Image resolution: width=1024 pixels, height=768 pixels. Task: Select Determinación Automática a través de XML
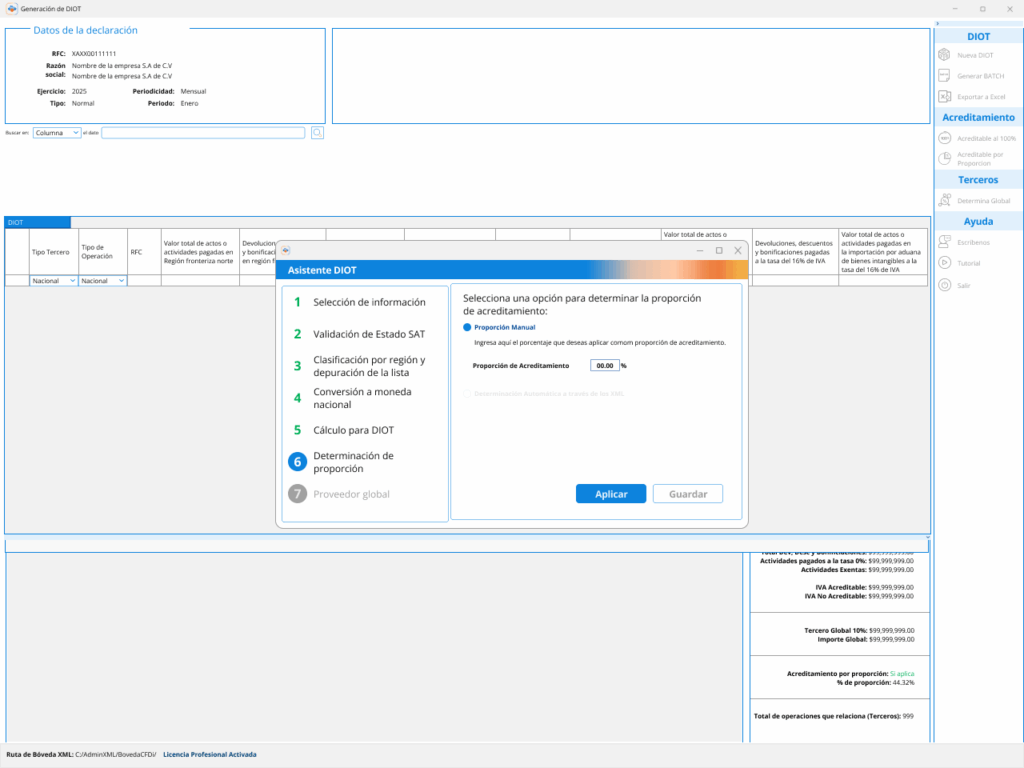[466, 394]
